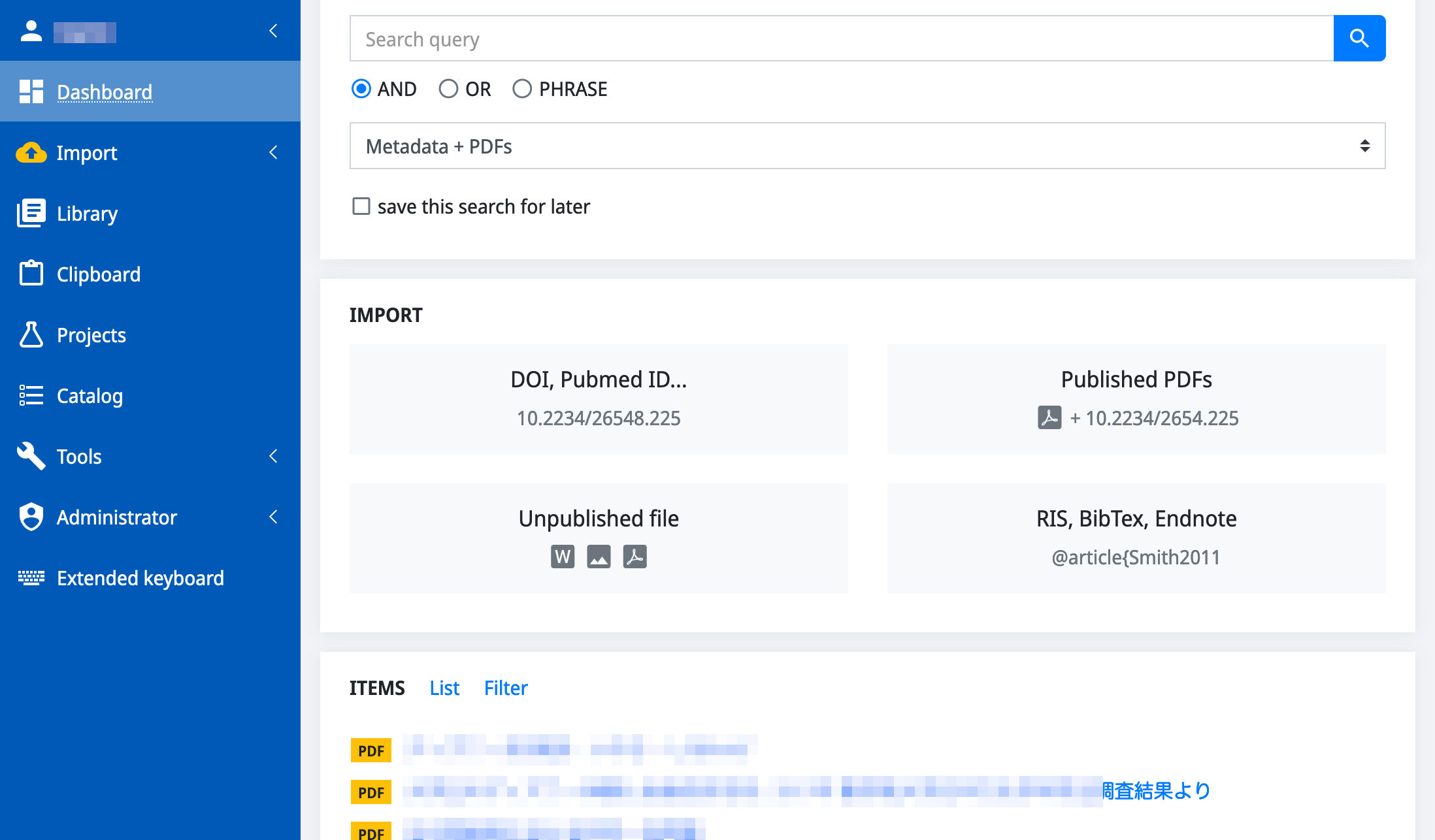Click the Projects flask icon

pos(31,334)
